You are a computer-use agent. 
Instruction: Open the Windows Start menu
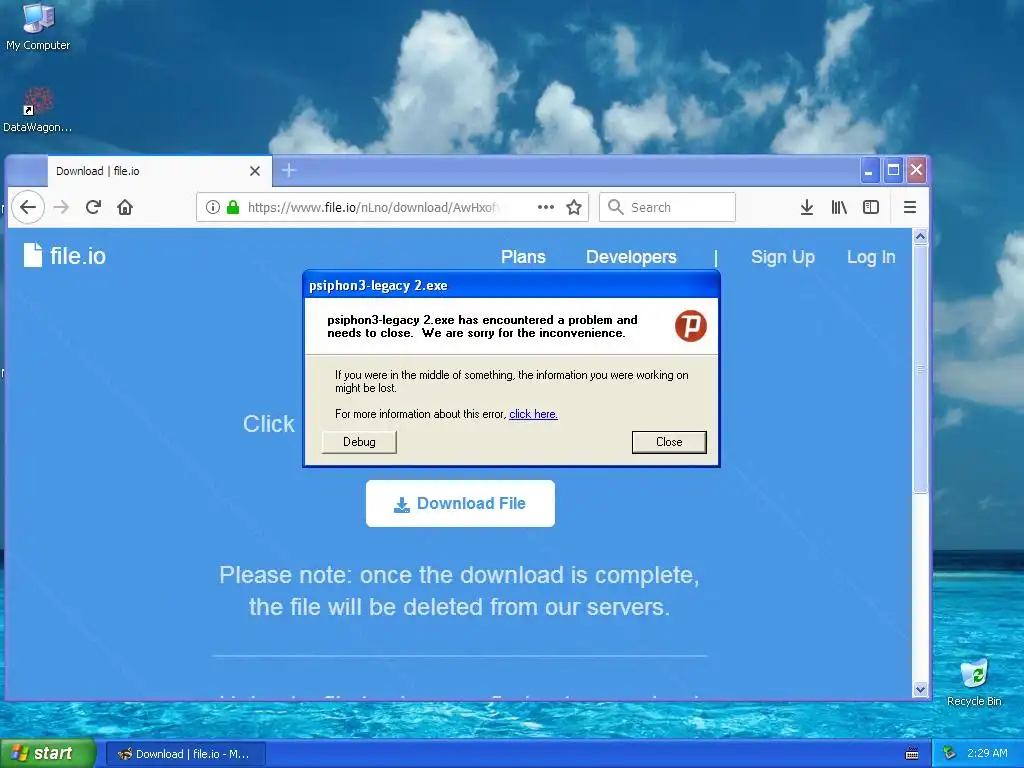48,754
